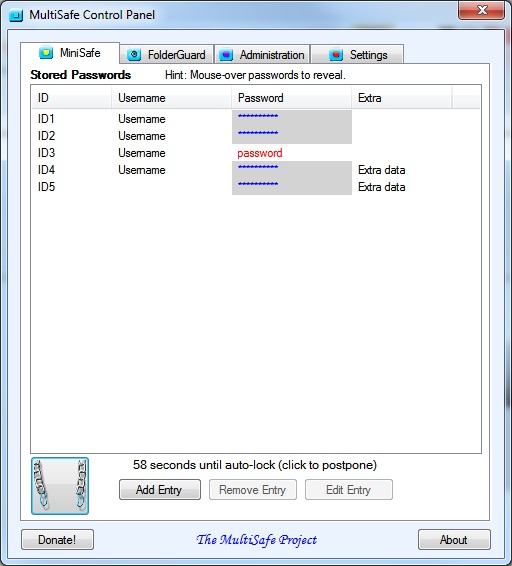
Task: Click the chain lock image icon
Action: click(60, 486)
